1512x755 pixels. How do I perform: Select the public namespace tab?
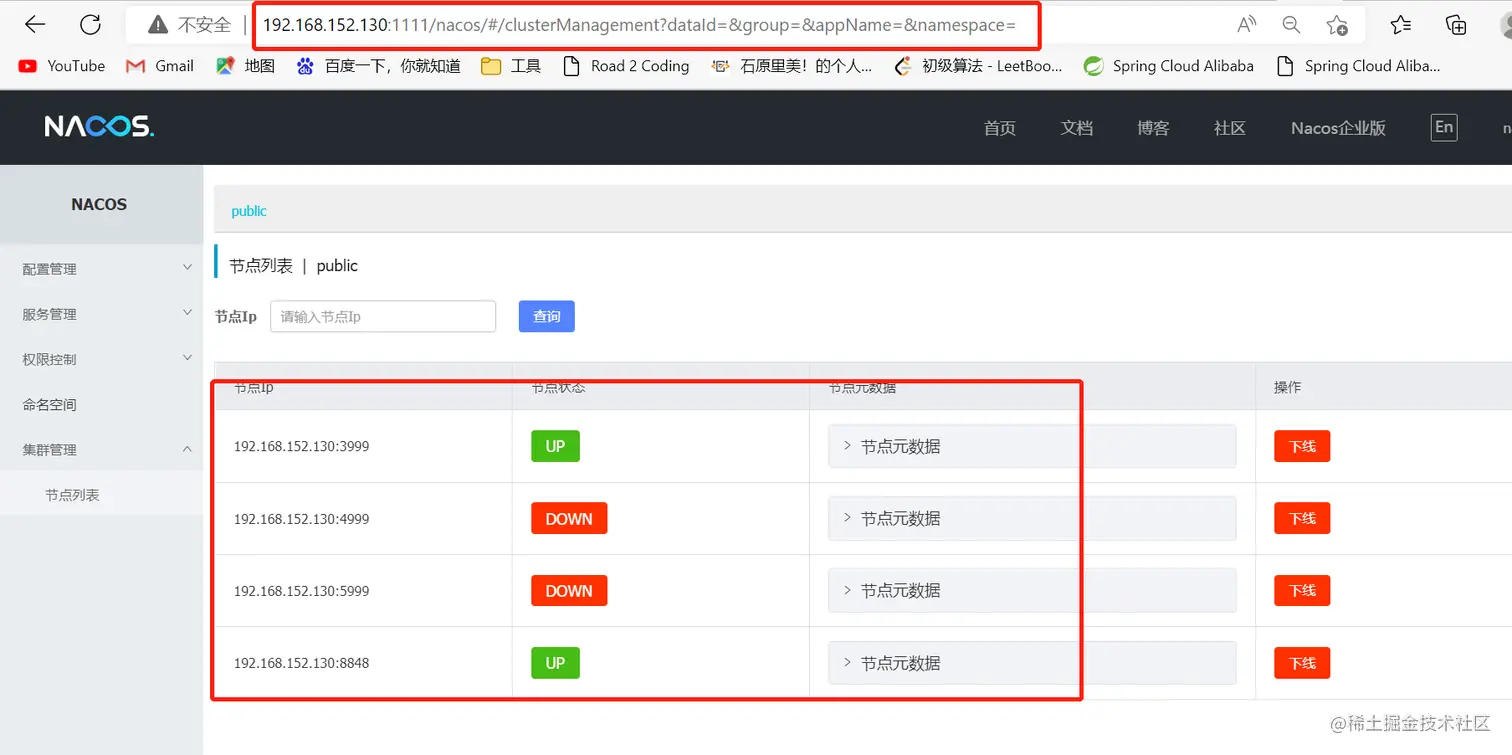click(x=249, y=211)
